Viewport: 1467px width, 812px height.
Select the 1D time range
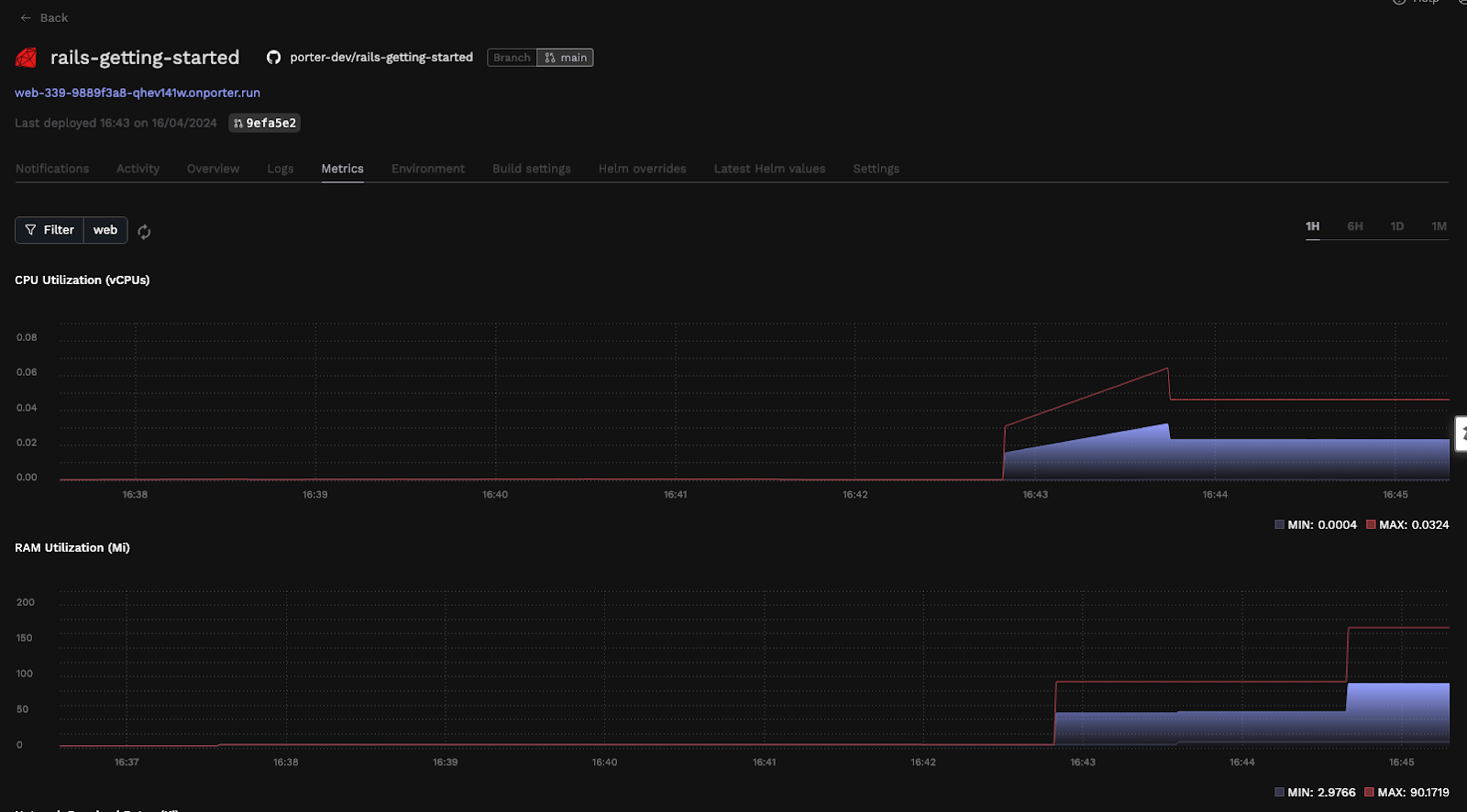tap(1397, 226)
